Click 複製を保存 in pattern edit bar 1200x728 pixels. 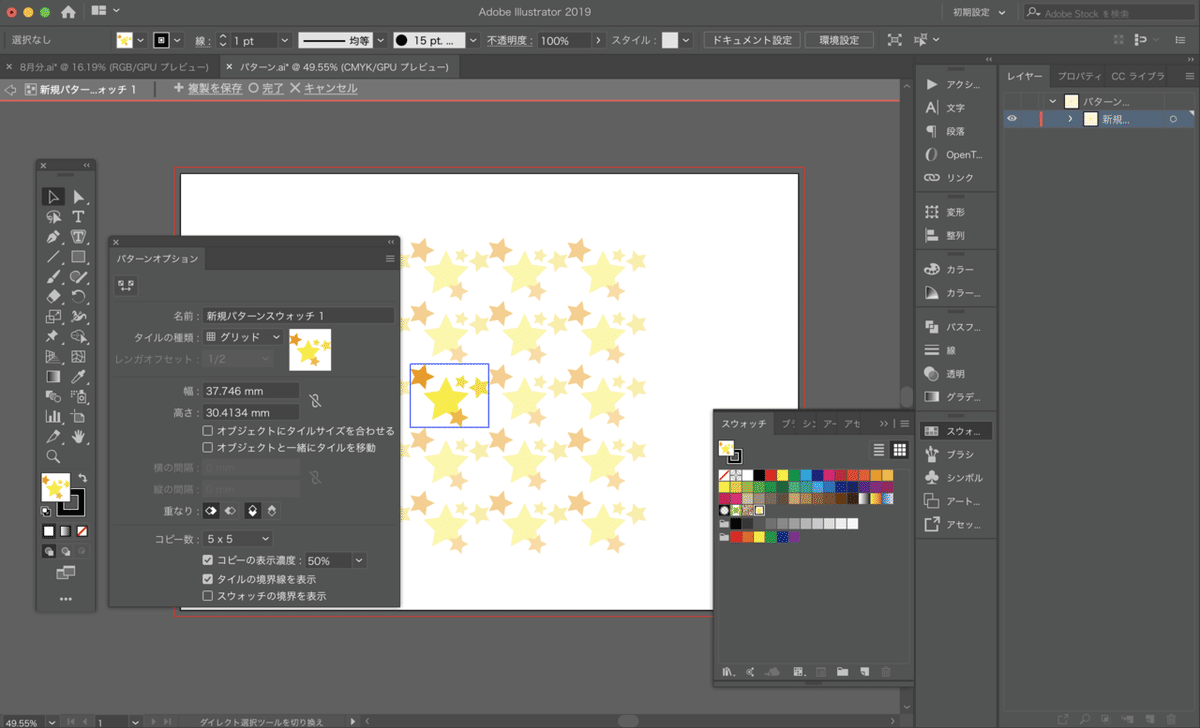(x=208, y=89)
